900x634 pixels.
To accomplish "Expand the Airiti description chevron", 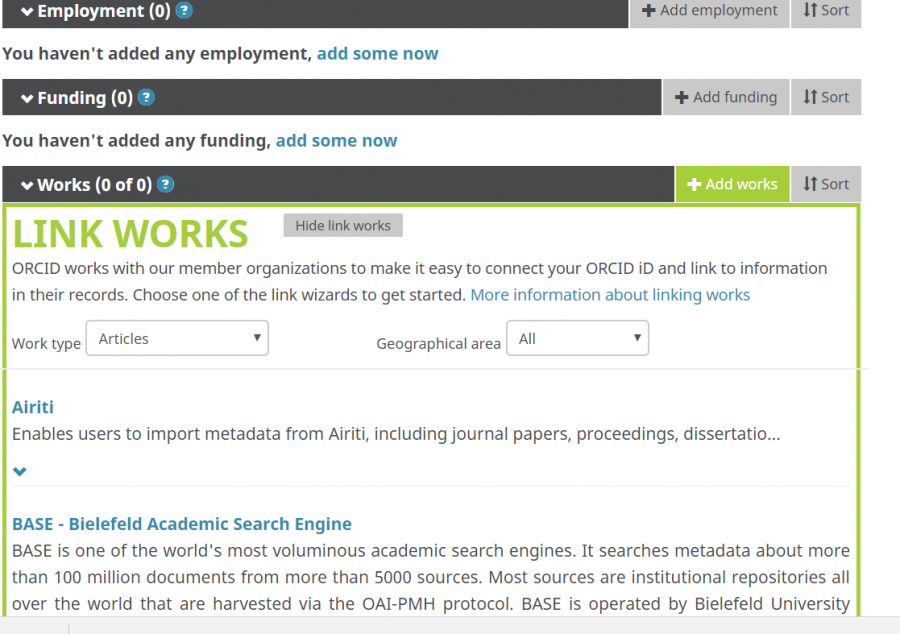I will [20, 471].
